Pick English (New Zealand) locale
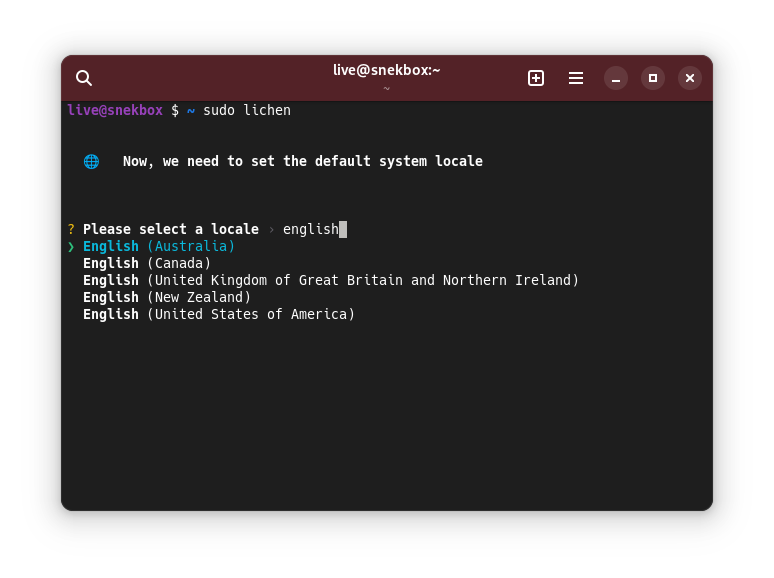The image size is (774, 578). [x=167, y=297]
